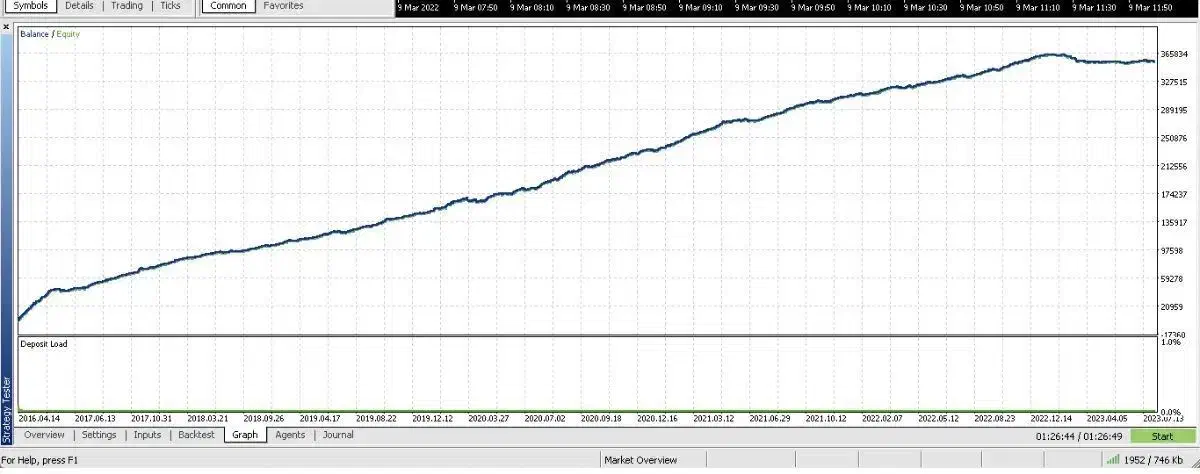
Task: Click the 1.0% deposit load value
Action: (1170, 343)
